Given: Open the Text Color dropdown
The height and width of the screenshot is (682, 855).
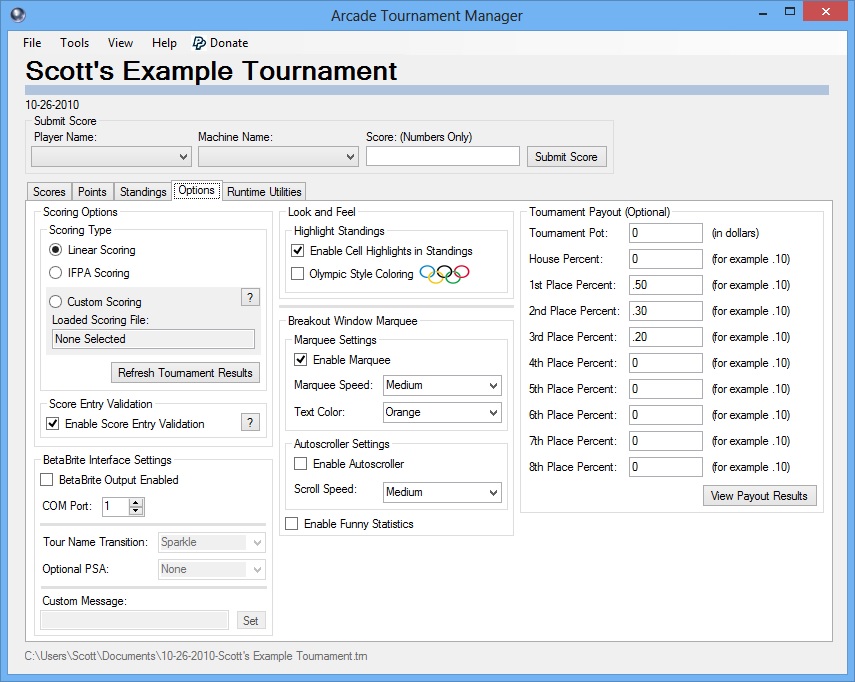Looking at the screenshot, I should 441,412.
